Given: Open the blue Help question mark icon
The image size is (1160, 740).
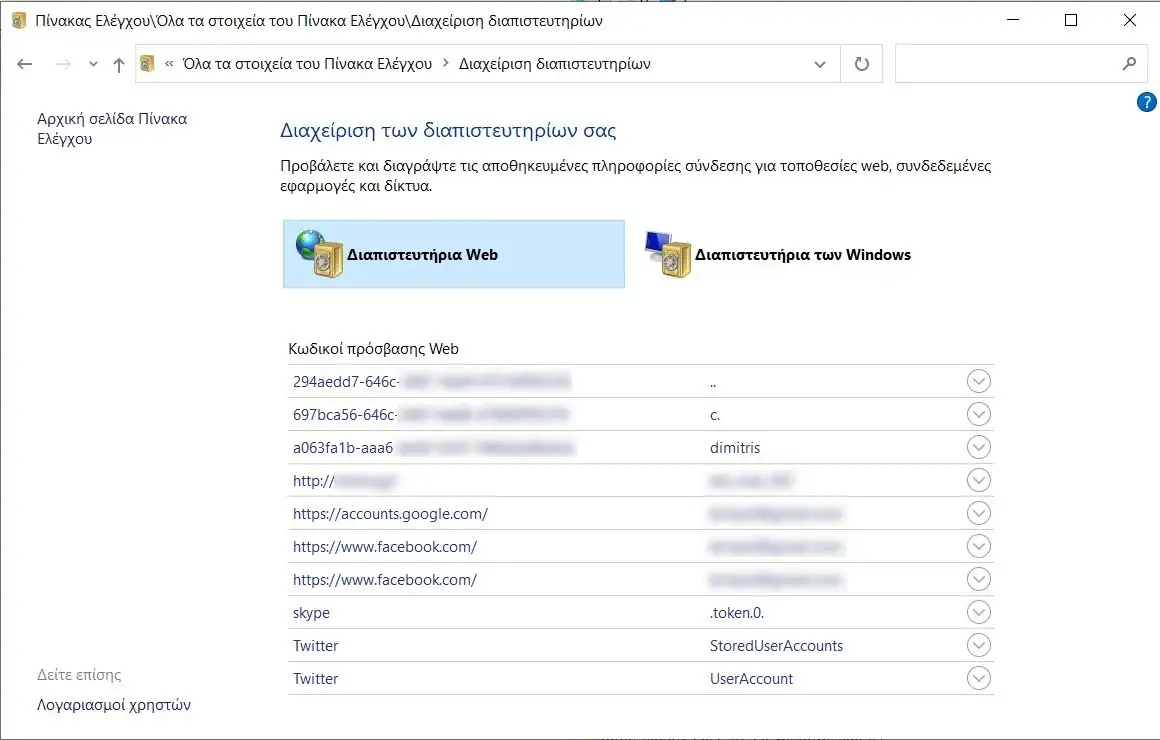Looking at the screenshot, I should pyautogui.click(x=1146, y=101).
